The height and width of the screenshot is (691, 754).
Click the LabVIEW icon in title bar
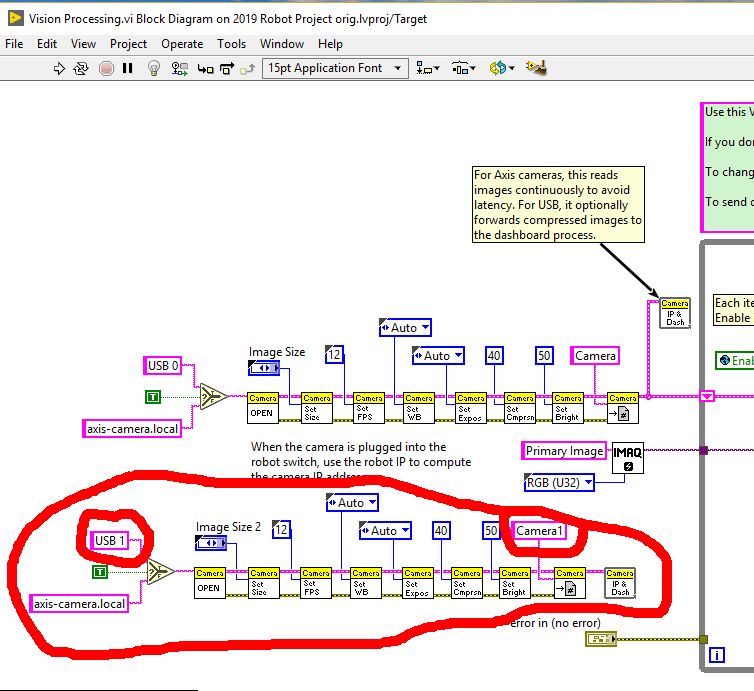click(15, 18)
